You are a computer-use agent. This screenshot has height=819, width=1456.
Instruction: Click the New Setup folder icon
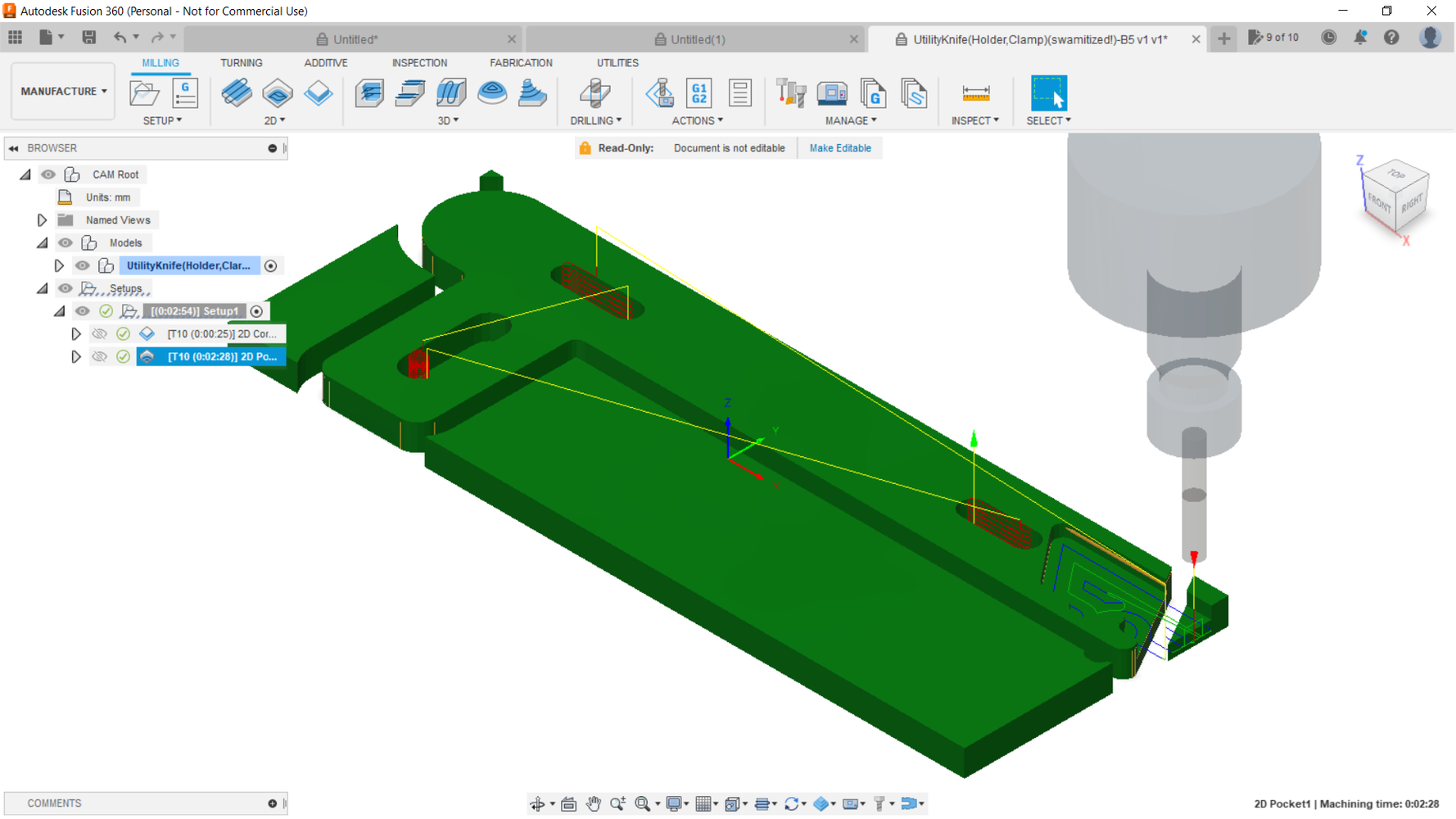145,93
